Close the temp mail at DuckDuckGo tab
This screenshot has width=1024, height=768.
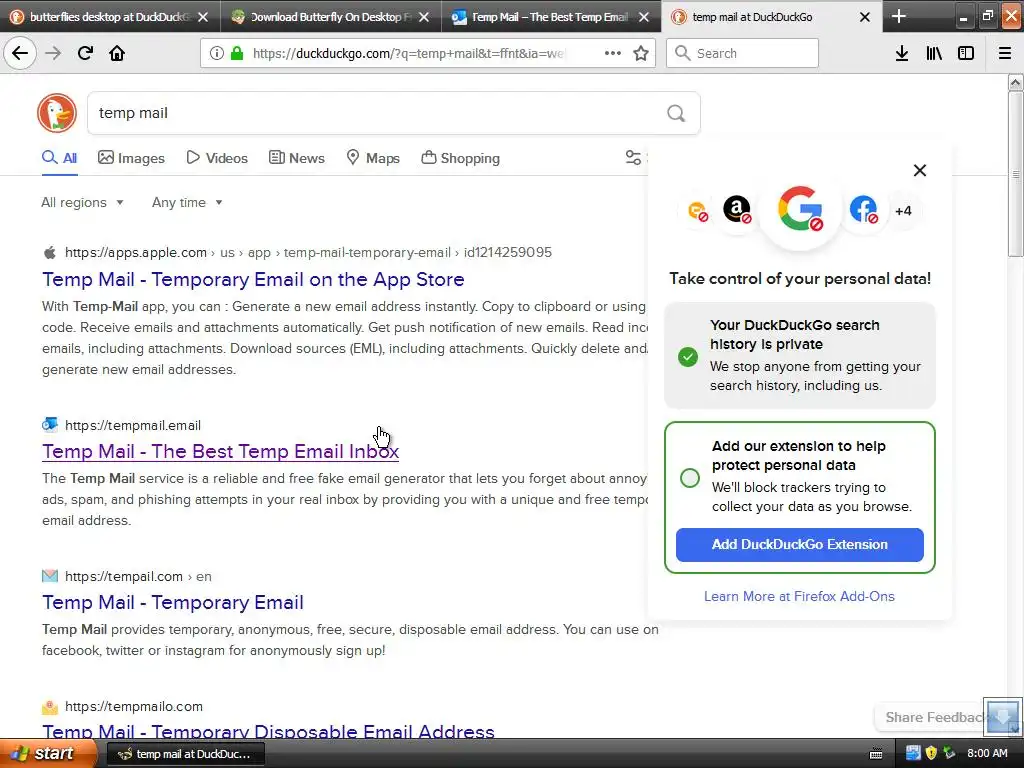pos(865,17)
